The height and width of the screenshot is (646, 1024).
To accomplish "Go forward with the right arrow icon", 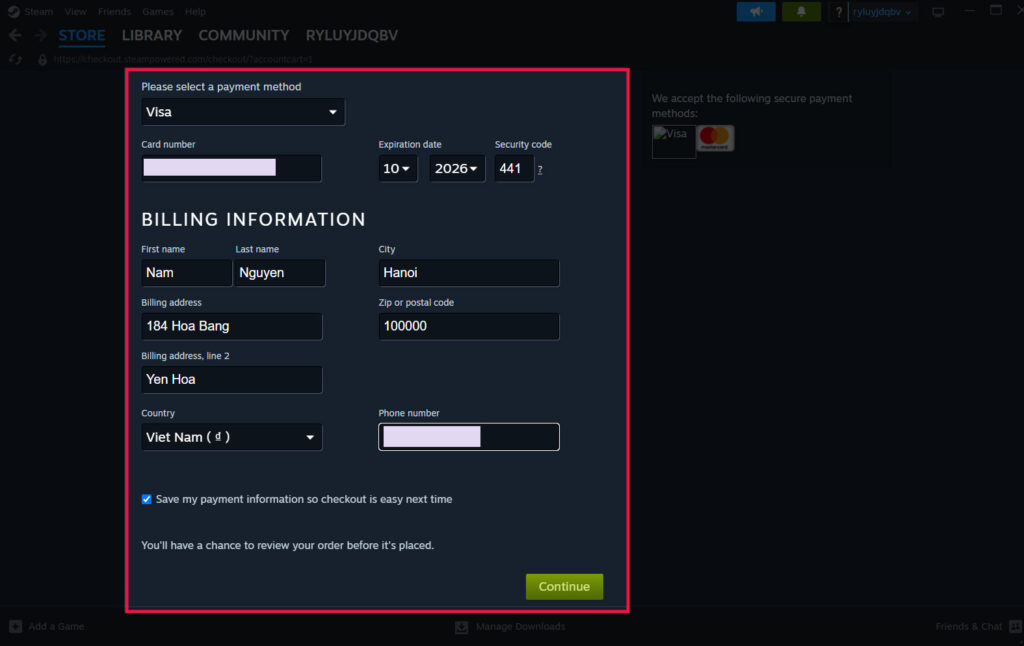I will (x=40, y=35).
